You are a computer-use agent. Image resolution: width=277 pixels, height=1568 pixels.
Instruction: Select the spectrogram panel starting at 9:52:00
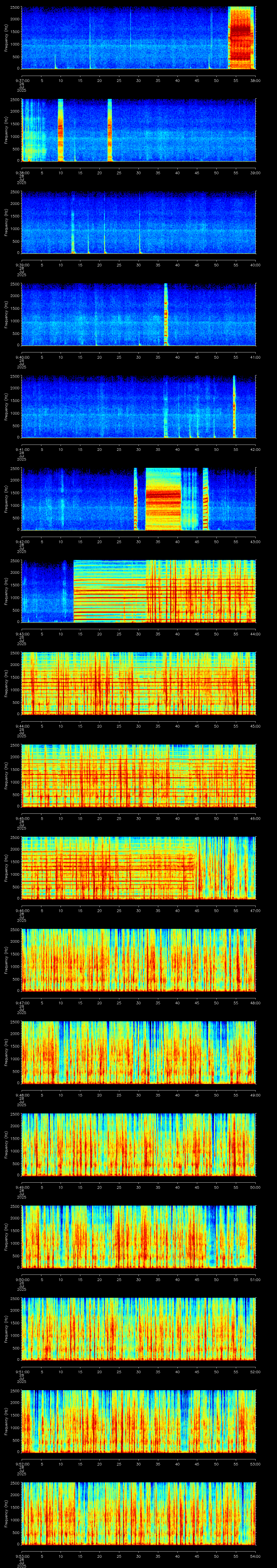pos(138,1421)
